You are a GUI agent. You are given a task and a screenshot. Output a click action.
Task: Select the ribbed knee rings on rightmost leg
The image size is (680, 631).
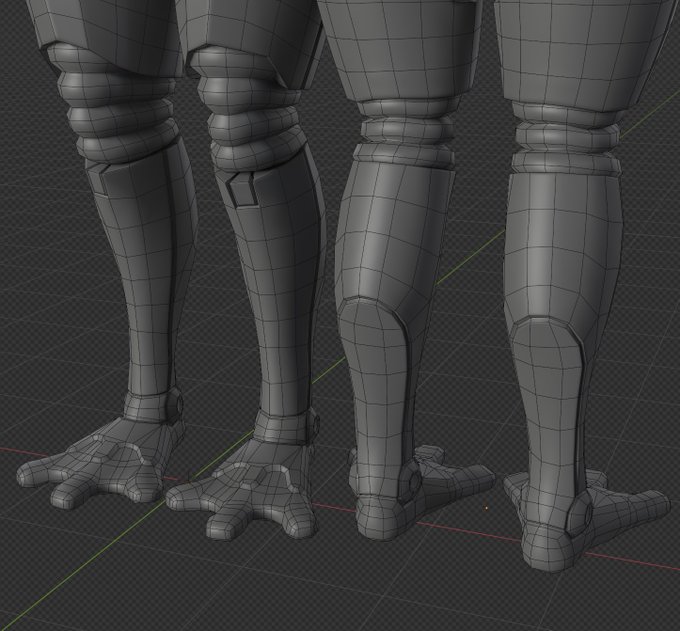565,137
